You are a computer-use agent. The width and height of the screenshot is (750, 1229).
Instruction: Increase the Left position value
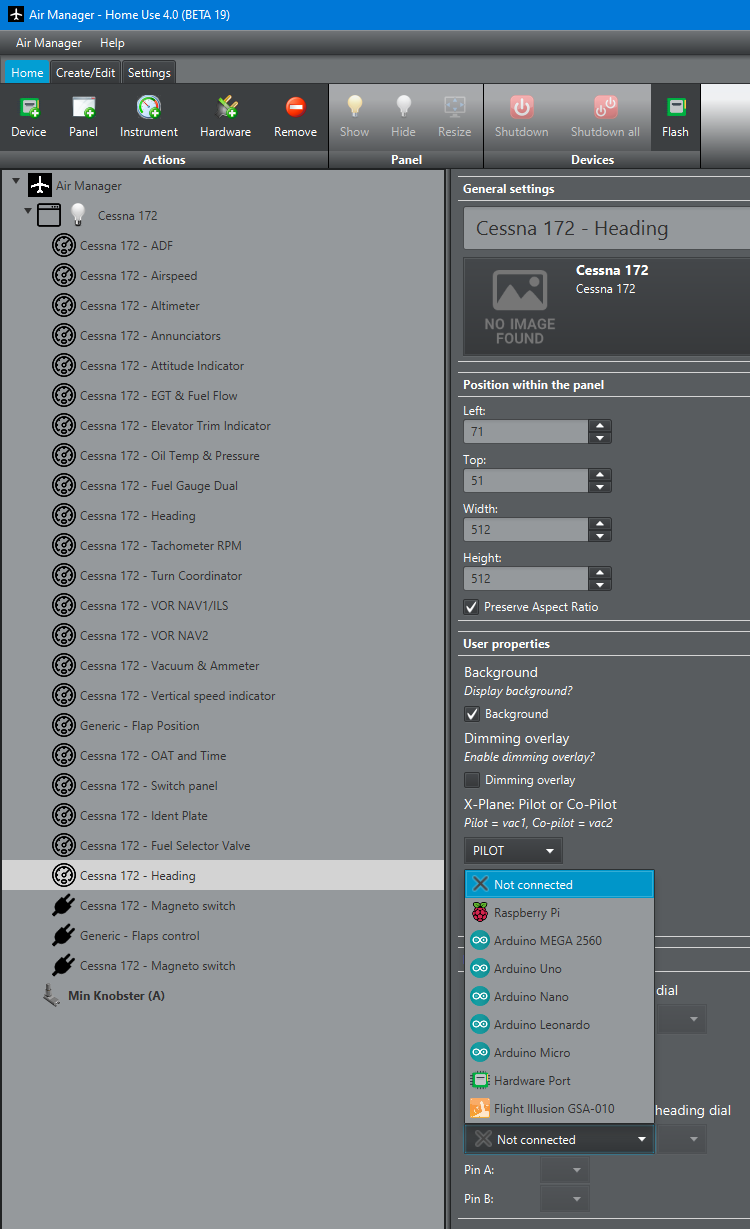[x=600, y=425]
